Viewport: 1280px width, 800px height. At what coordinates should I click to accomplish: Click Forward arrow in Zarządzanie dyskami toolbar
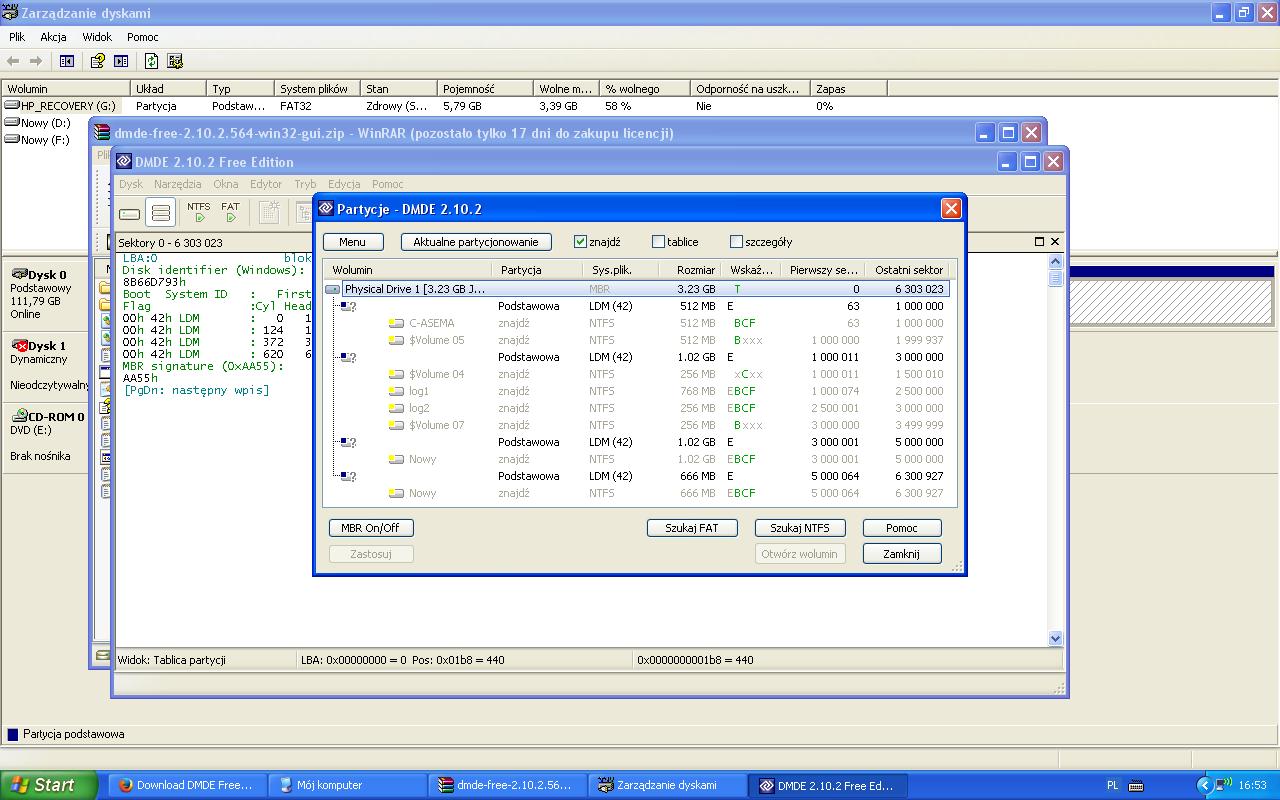[x=37, y=61]
